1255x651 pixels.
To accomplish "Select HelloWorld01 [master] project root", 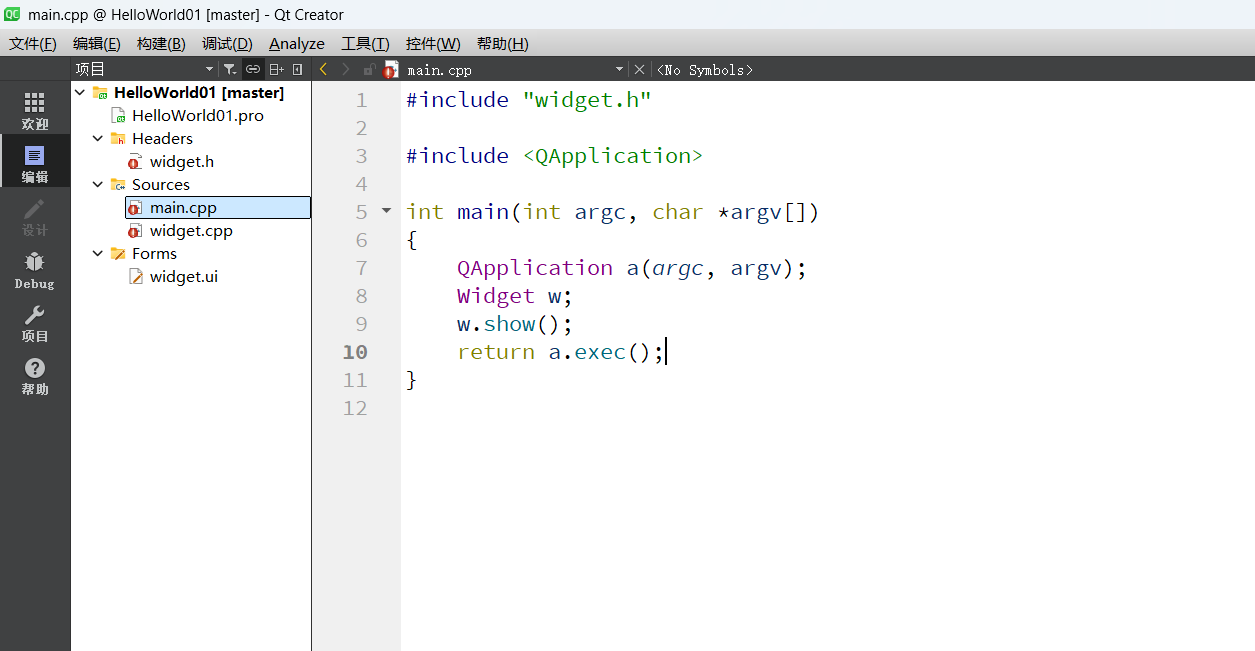I will click(199, 92).
